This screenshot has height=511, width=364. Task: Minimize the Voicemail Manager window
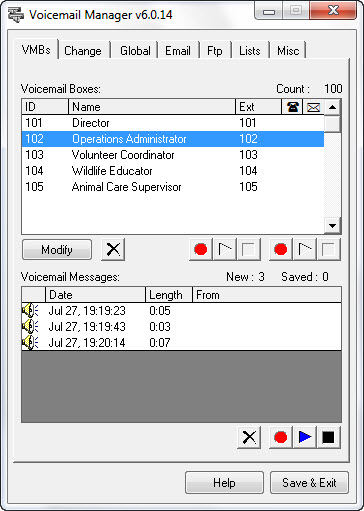269,12
